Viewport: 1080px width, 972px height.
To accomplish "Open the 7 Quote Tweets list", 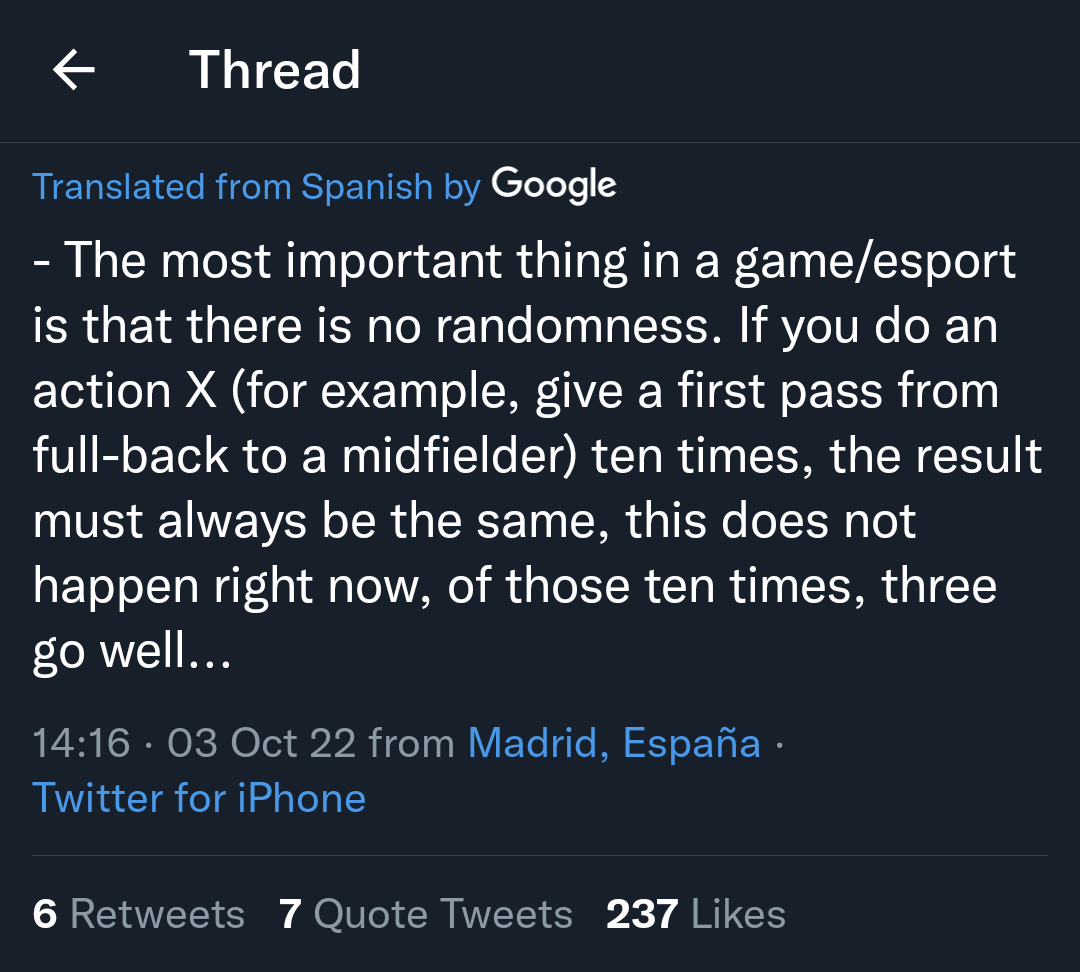I will 426,914.
